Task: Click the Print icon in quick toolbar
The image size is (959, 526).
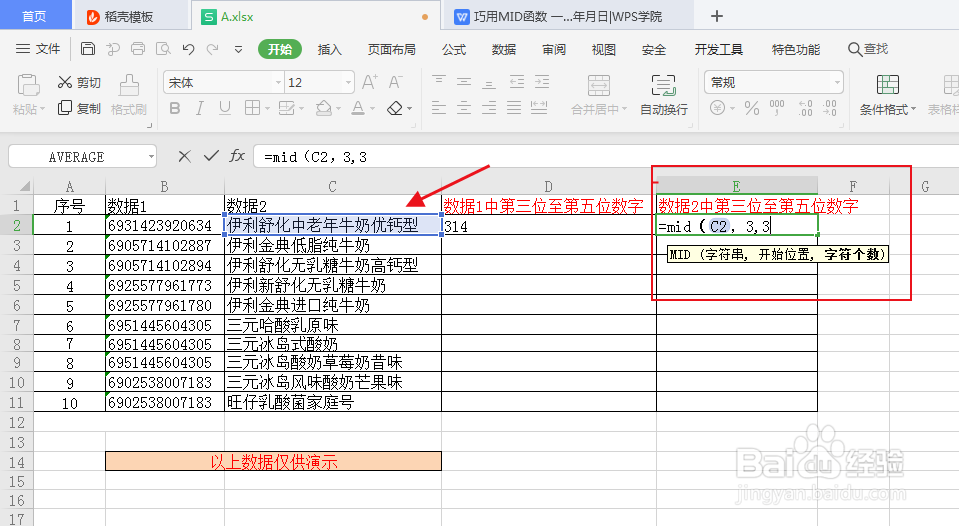Action: point(138,49)
